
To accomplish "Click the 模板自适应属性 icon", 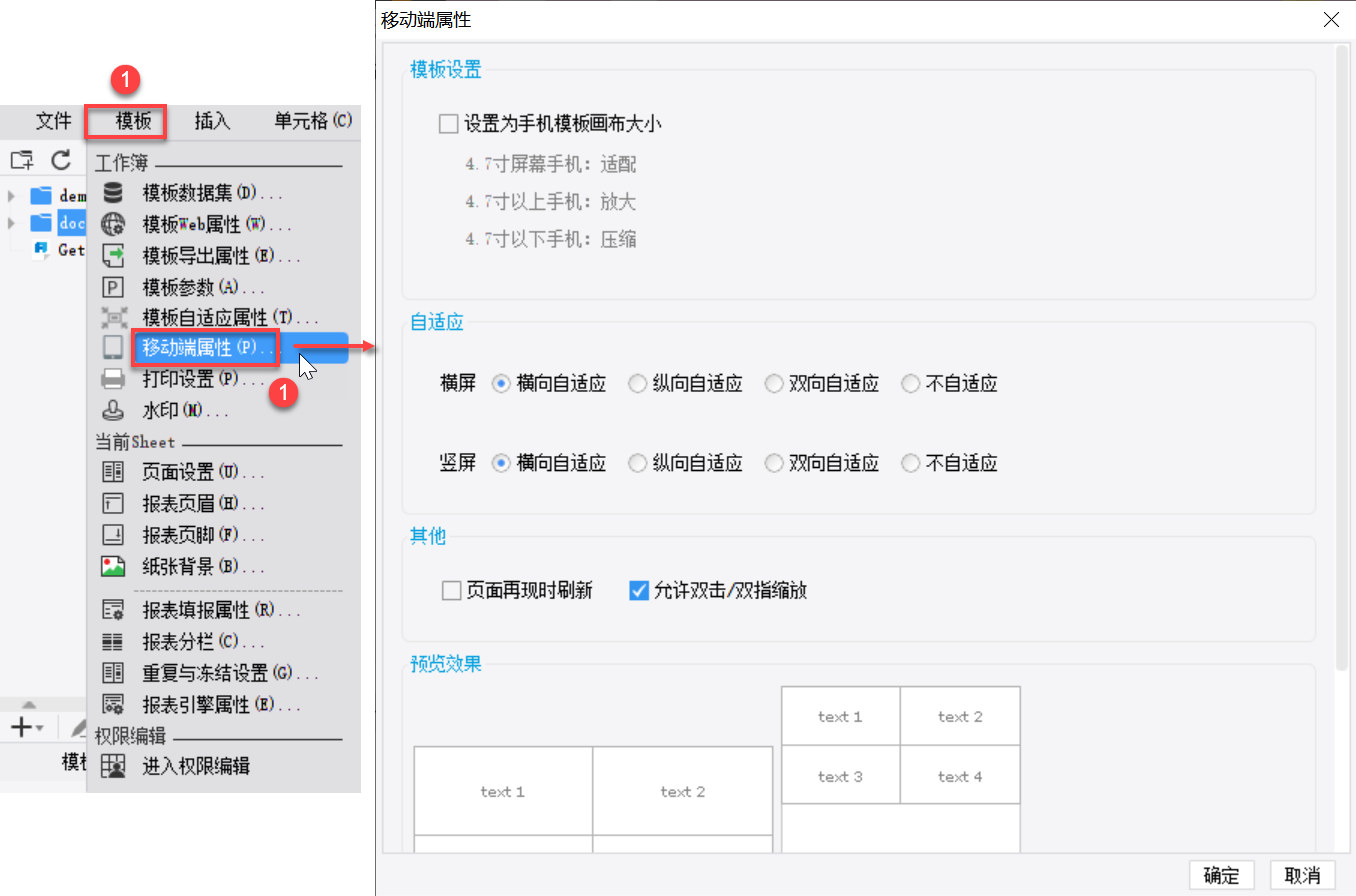I will pyautogui.click(x=113, y=318).
